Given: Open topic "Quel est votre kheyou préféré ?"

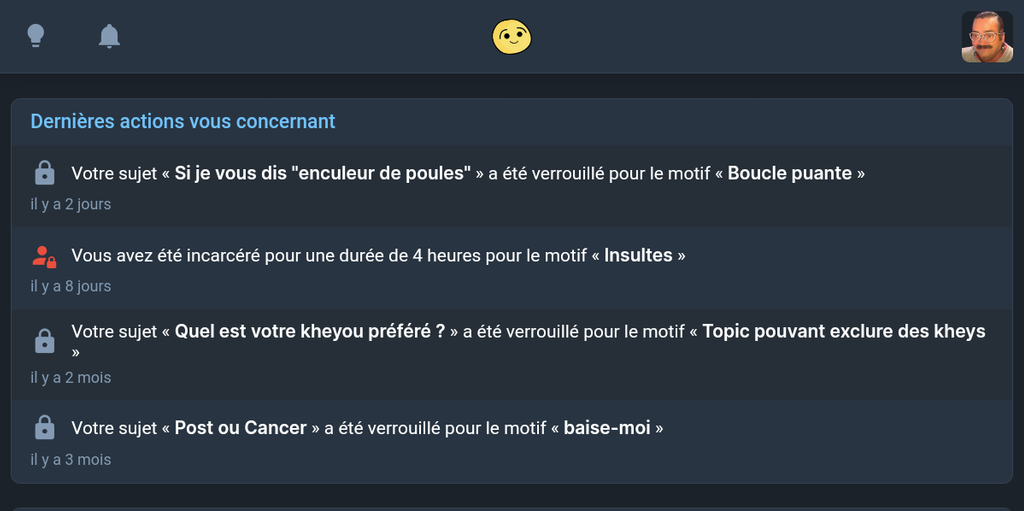Looking at the screenshot, I should (310, 331).
